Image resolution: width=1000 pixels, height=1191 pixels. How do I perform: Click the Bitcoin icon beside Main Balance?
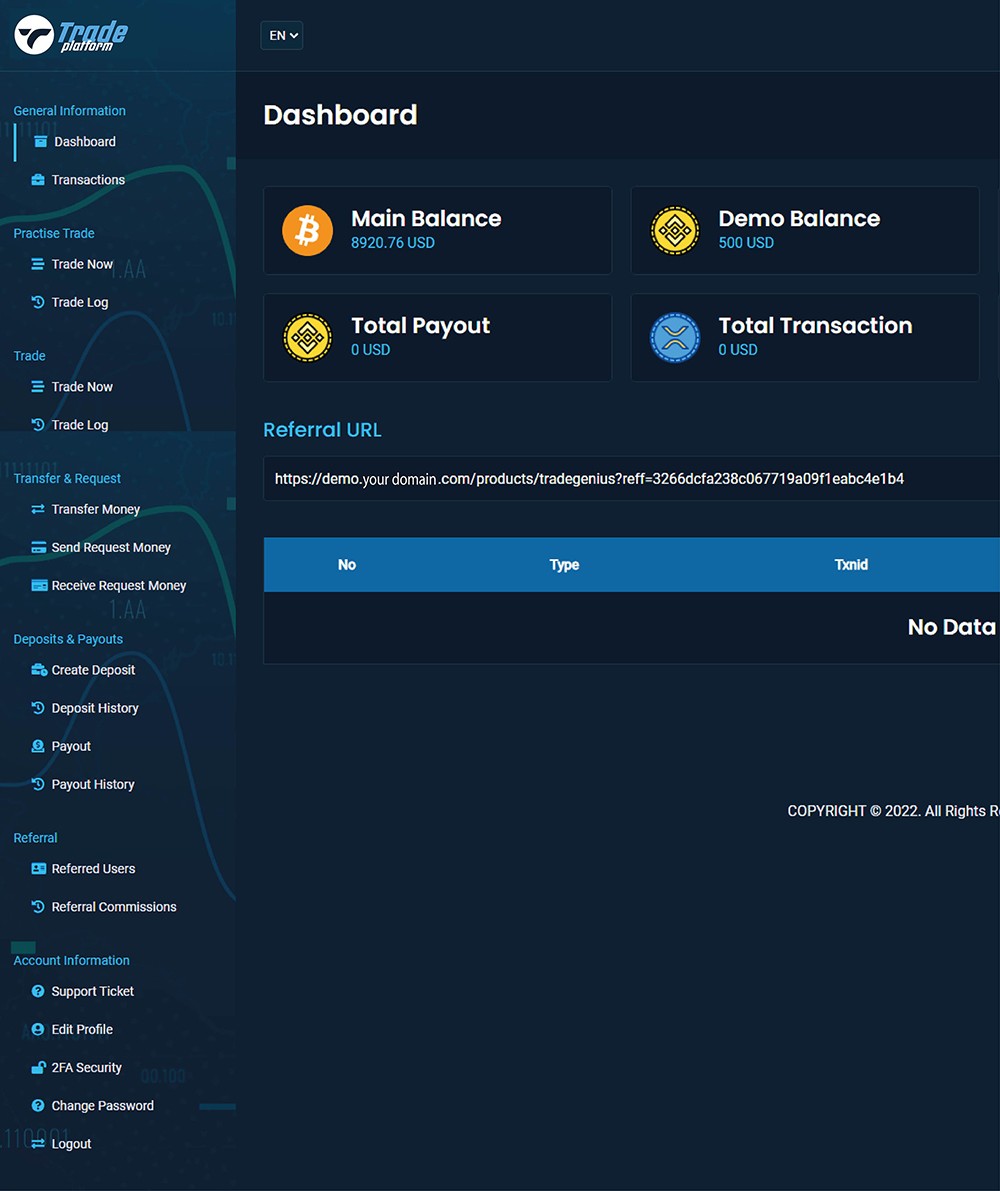tap(307, 230)
